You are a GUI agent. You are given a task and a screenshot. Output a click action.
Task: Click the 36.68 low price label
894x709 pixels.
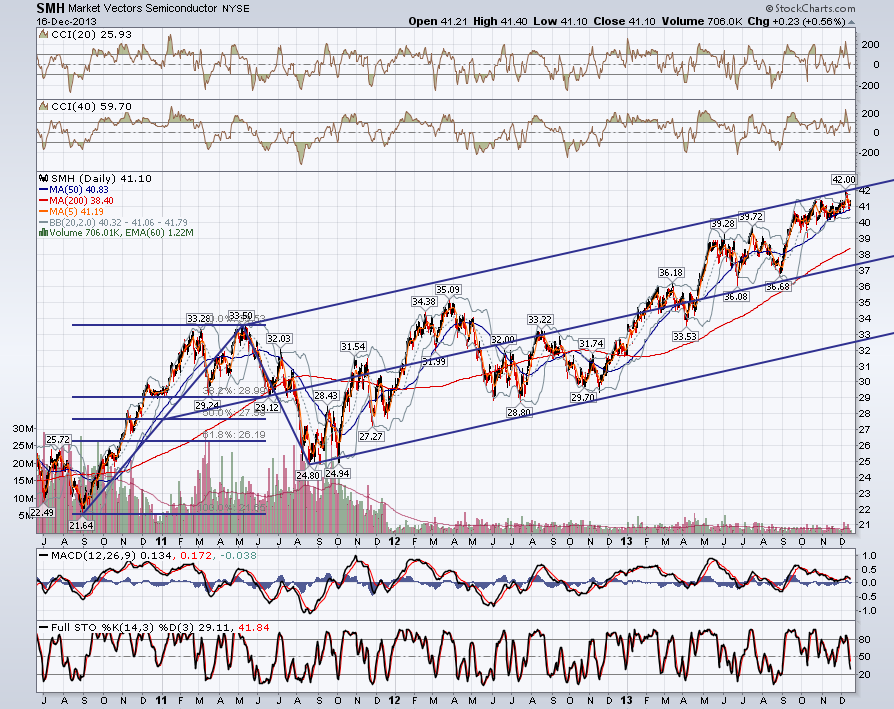778,287
